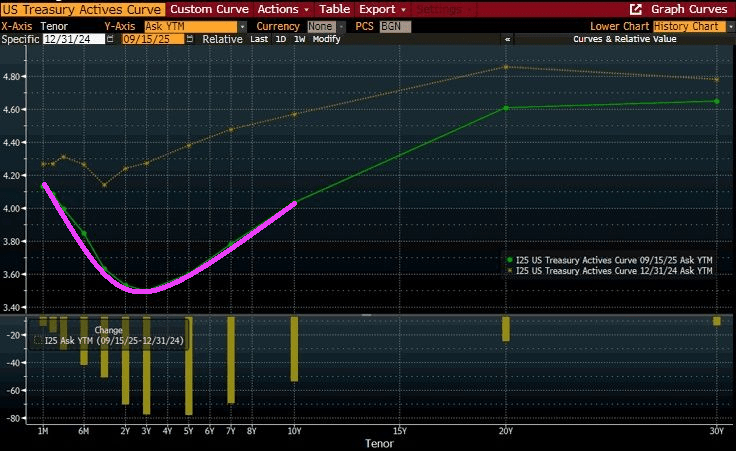Toggle the 1D relative period
Screen dimensions: 736x451
(x=282, y=39)
